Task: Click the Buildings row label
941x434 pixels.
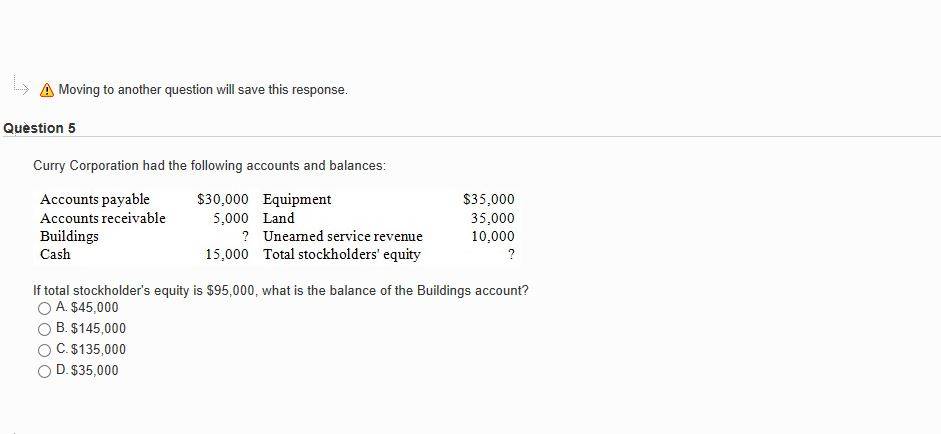Action: point(69,237)
